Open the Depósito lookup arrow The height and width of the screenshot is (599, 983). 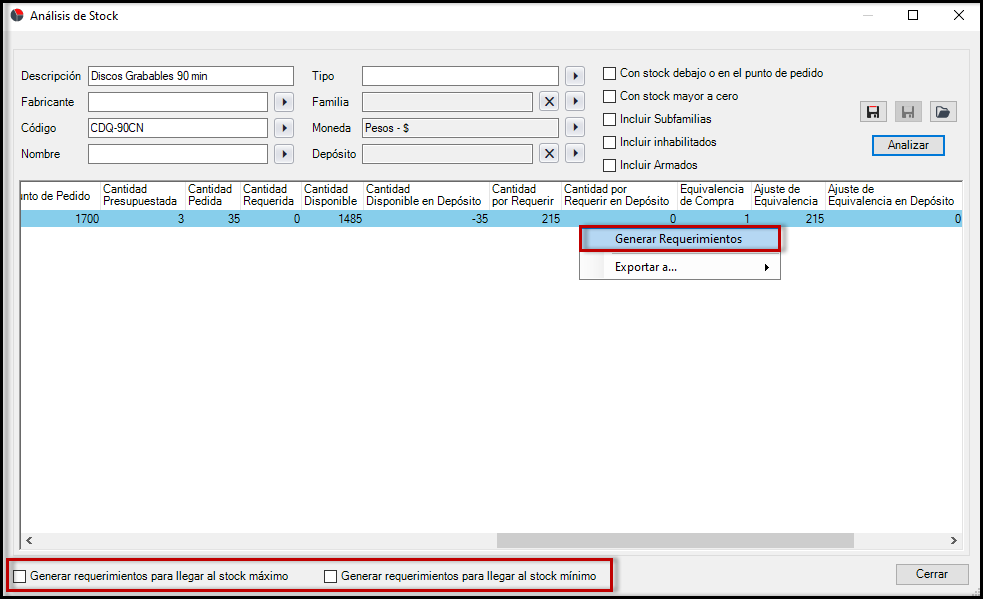[575, 154]
